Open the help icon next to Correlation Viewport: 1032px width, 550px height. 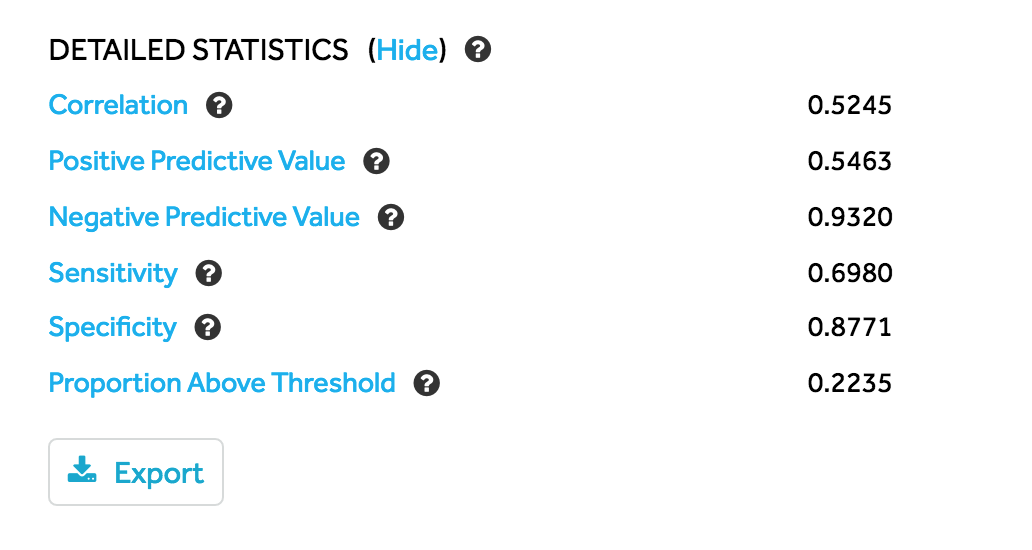pyautogui.click(x=219, y=105)
